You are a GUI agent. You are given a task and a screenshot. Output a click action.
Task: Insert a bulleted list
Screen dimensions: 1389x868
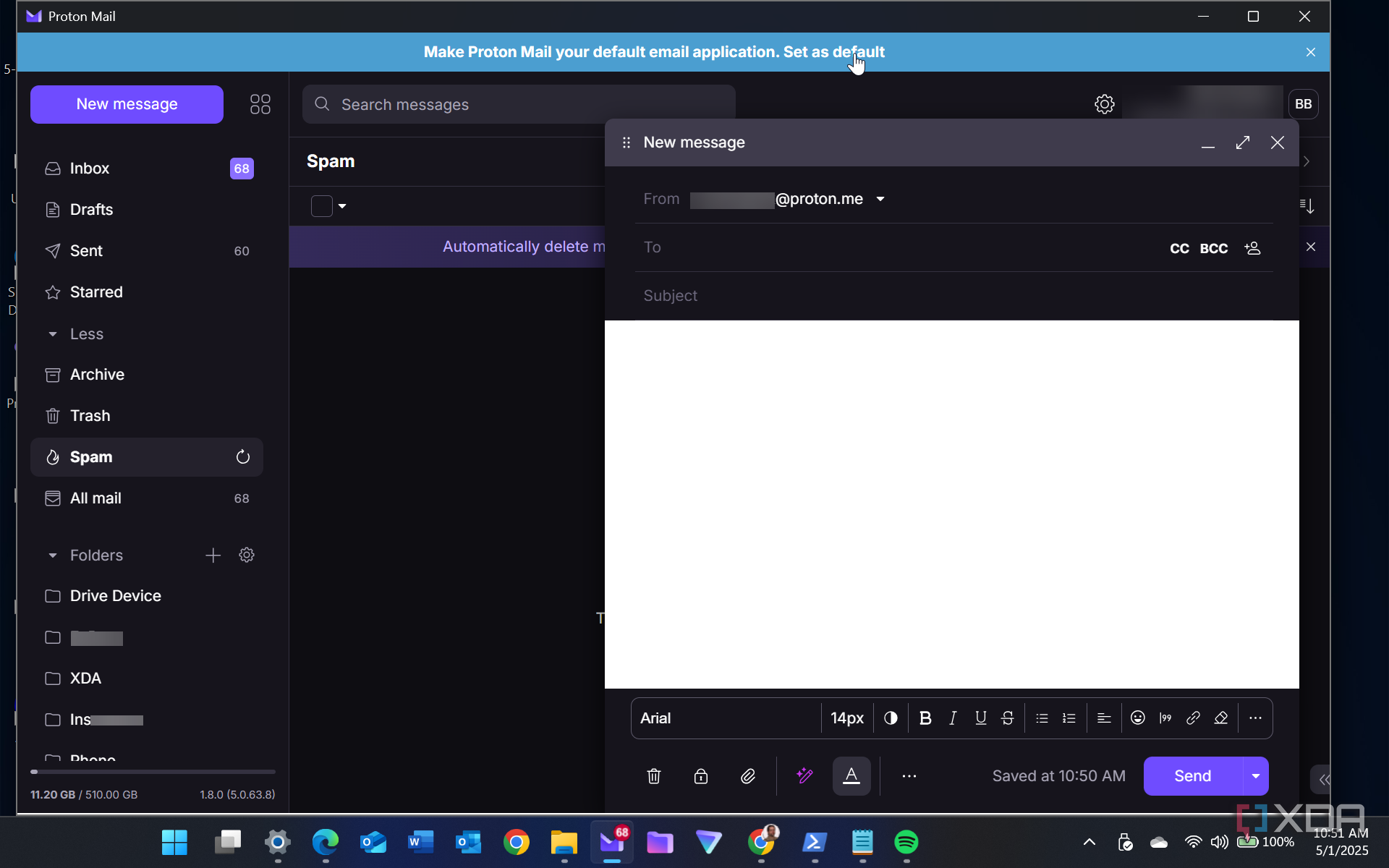click(1042, 718)
